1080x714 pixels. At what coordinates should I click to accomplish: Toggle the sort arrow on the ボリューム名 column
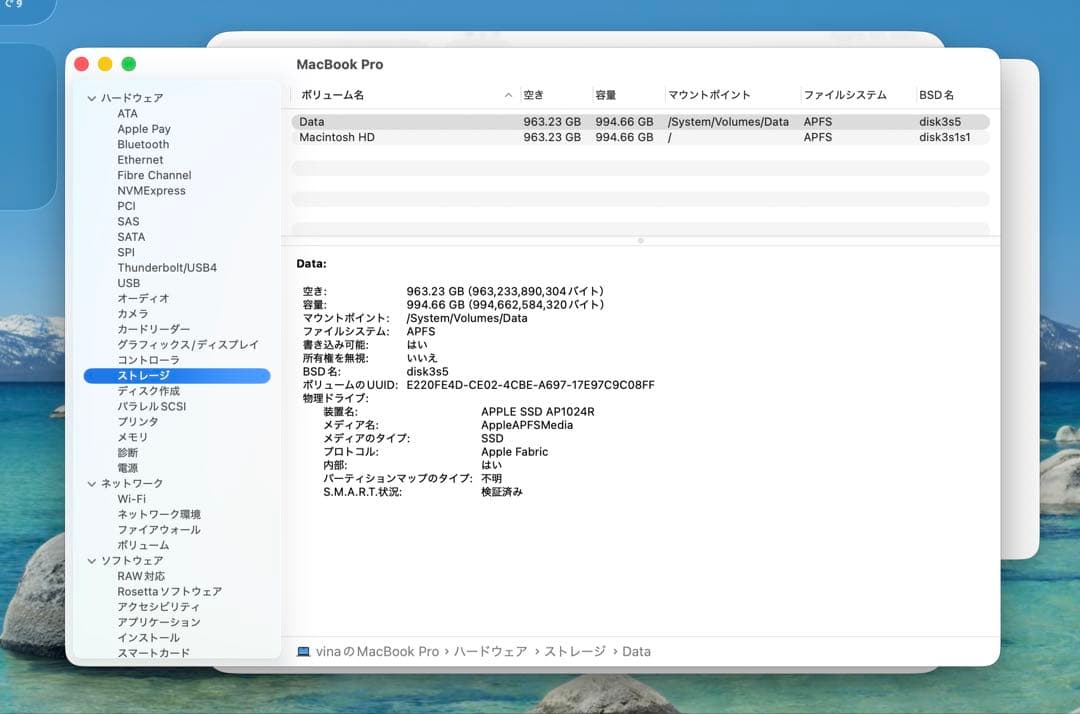[508, 95]
